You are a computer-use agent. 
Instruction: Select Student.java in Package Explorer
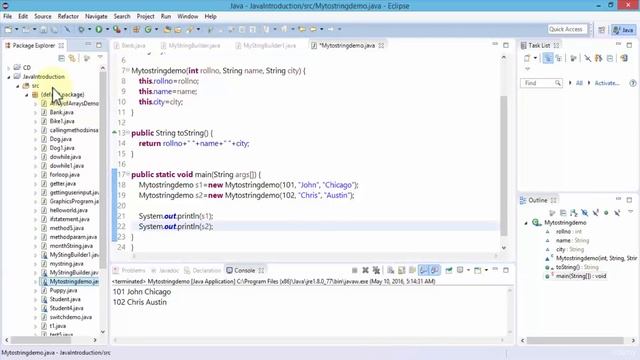[x=65, y=299]
